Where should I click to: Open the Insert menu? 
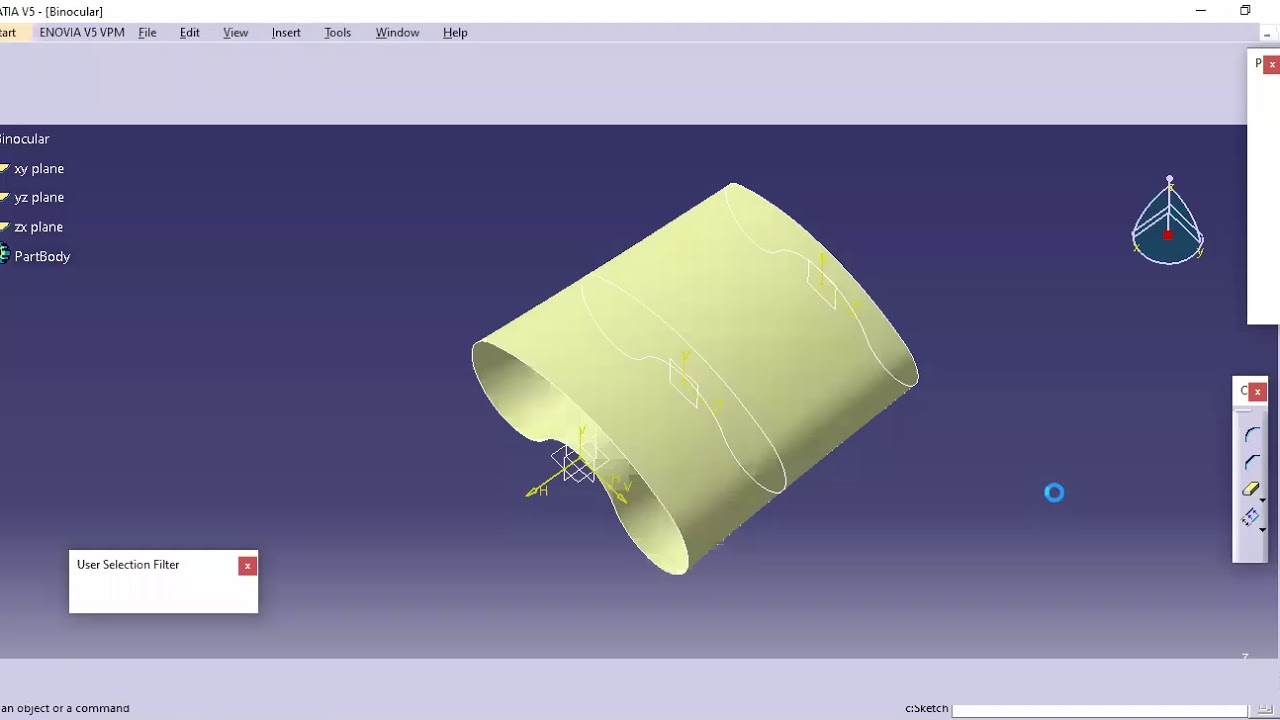(286, 32)
